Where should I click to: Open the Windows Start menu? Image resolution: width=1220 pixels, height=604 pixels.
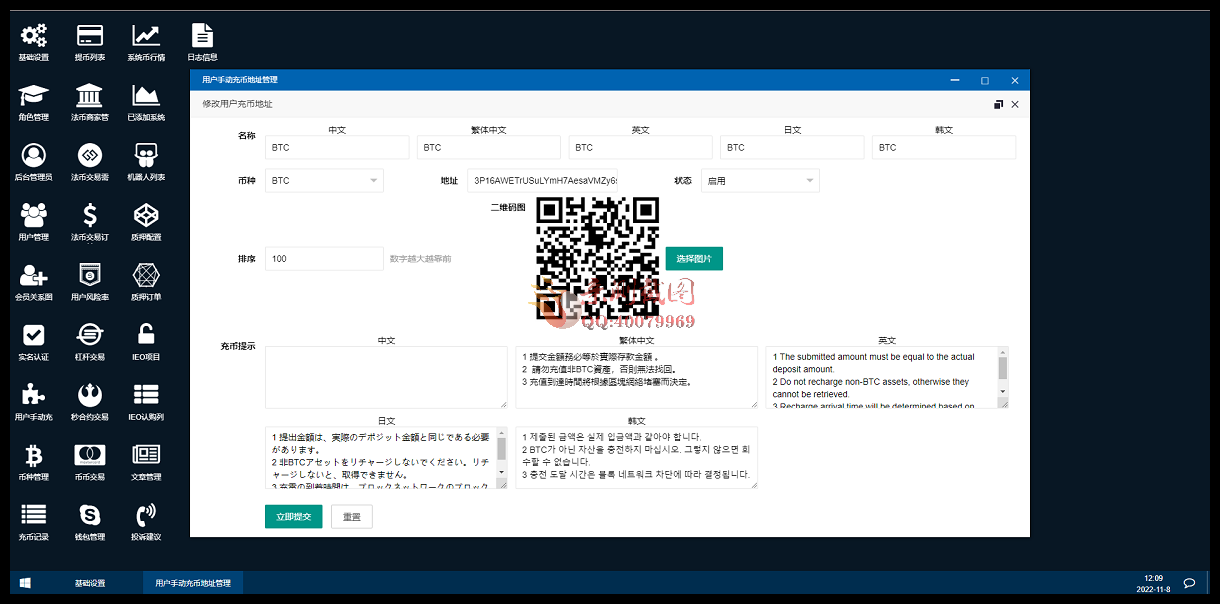click(x=24, y=583)
